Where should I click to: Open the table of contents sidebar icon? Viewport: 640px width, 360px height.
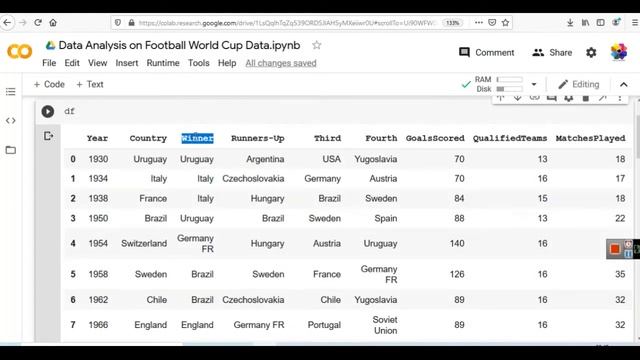[x=11, y=91]
